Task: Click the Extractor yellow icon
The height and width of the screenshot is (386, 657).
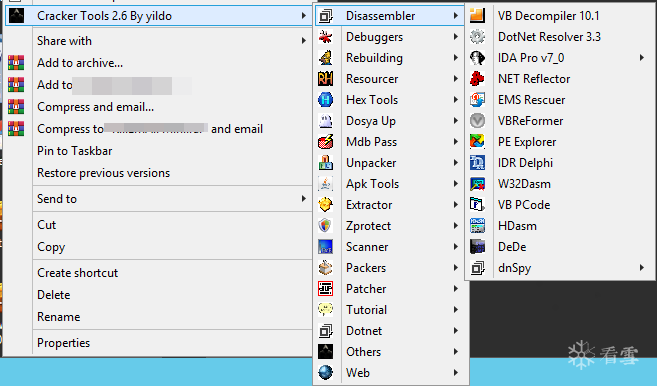Action: click(x=326, y=205)
